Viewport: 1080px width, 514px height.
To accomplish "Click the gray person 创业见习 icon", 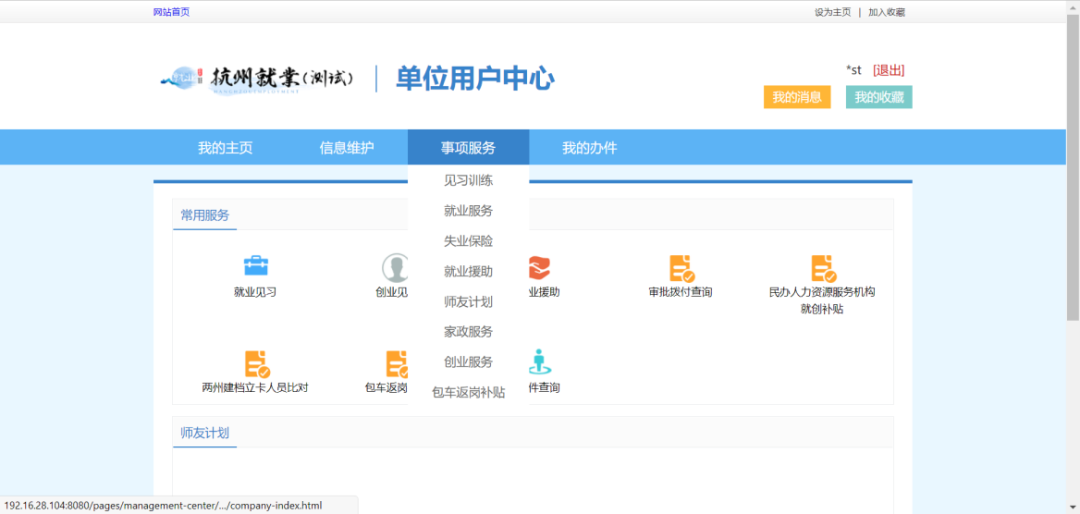I will 394,267.
